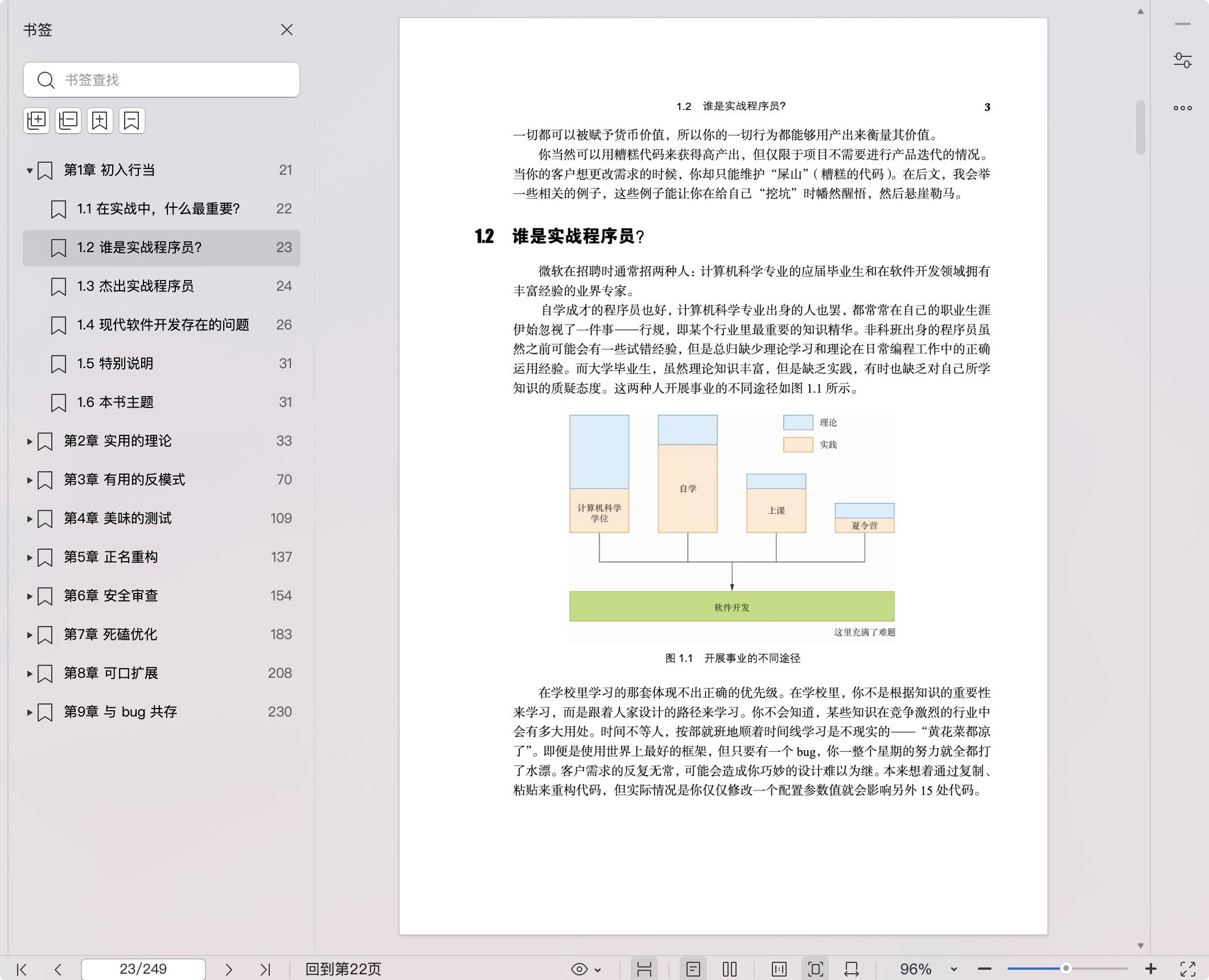Expand 第3章 有用的反模式 chapter
The image size is (1209, 980).
30,480
